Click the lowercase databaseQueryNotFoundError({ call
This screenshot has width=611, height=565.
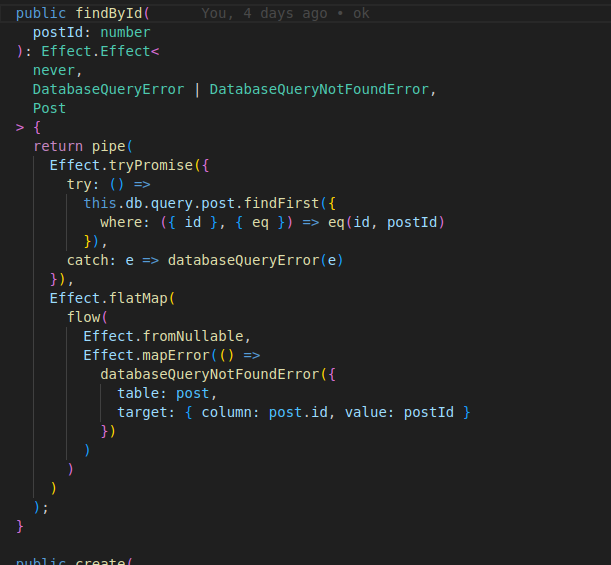(x=218, y=374)
